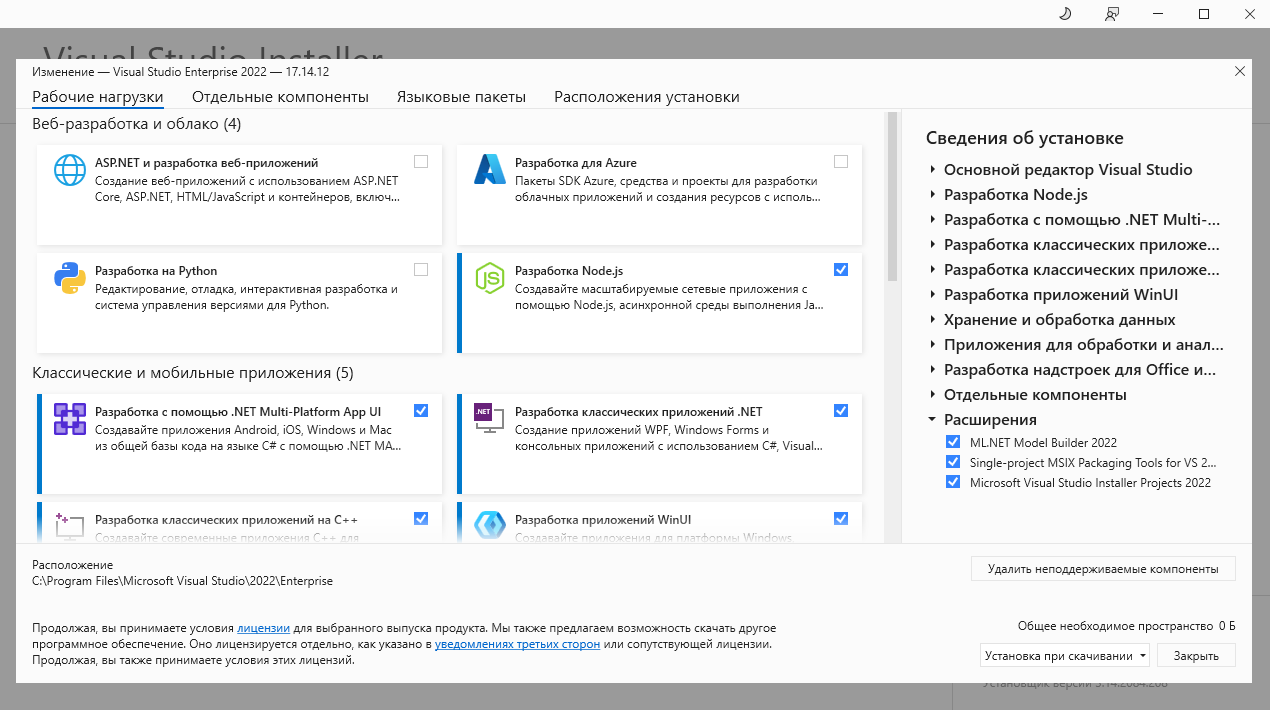Click the WinUI workload icon
The width and height of the screenshot is (1270, 710).
pyautogui.click(x=490, y=526)
